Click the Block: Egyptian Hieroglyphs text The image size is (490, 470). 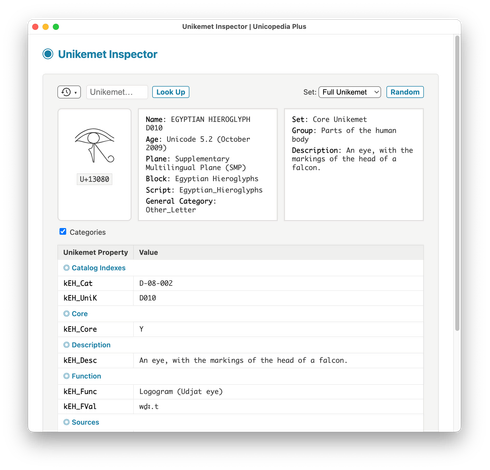tap(202, 179)
